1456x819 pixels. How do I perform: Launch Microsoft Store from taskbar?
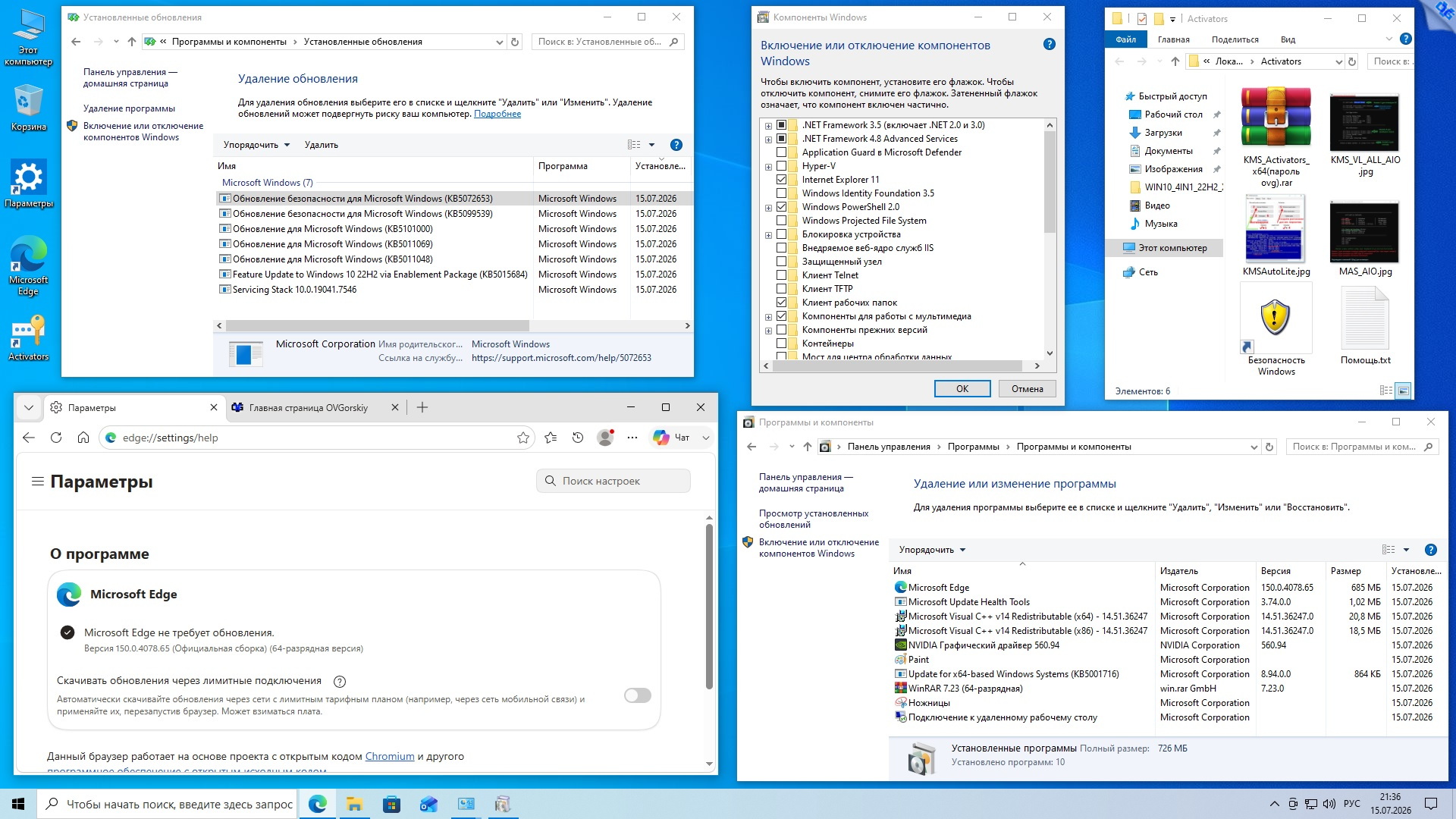pyautogui.click(x=391, y=804)
